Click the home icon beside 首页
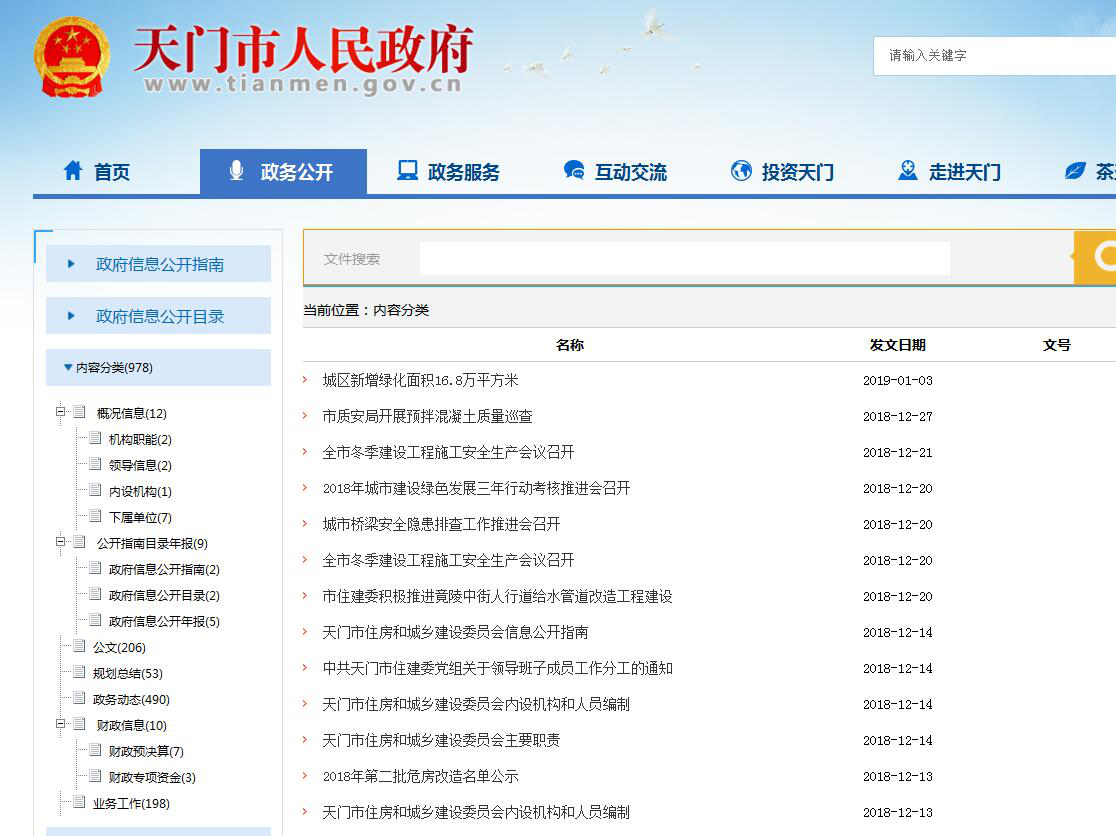This screenshot has height=836, width=1116. 73,171
